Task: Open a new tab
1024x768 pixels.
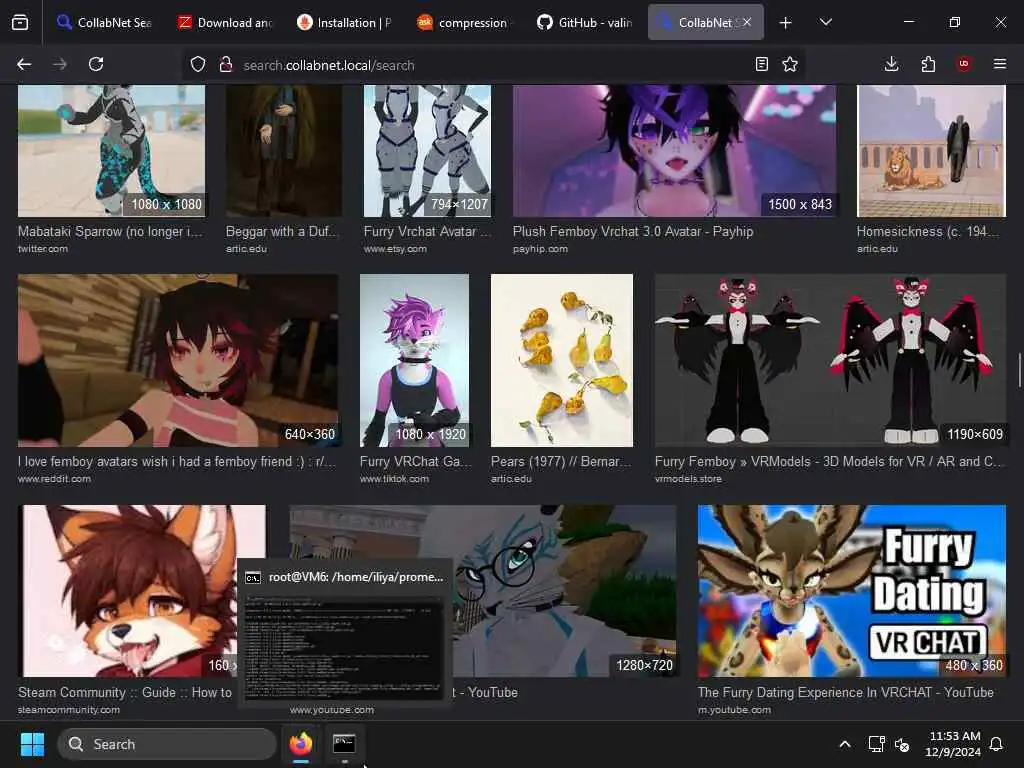Action: click(x=786, y=23)
